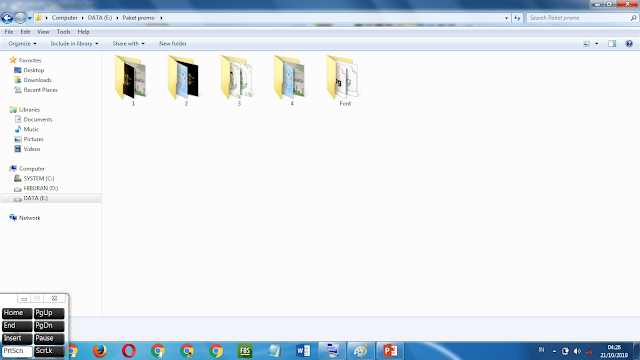Open Firefox from the taskbar
Screen dimensions: 640x360
click(x=100, y=351)
